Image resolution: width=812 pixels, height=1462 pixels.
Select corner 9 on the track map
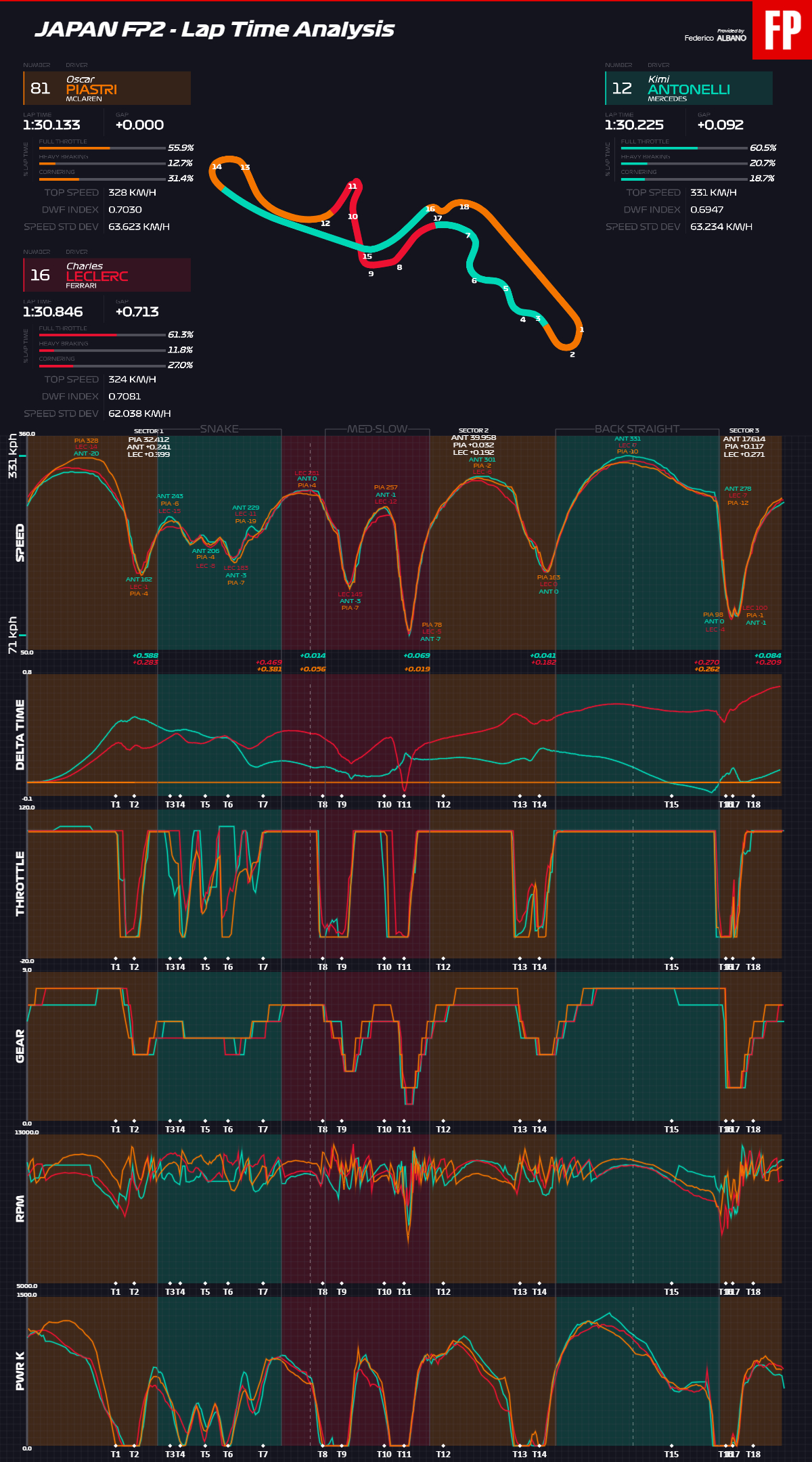click(371, 273)
